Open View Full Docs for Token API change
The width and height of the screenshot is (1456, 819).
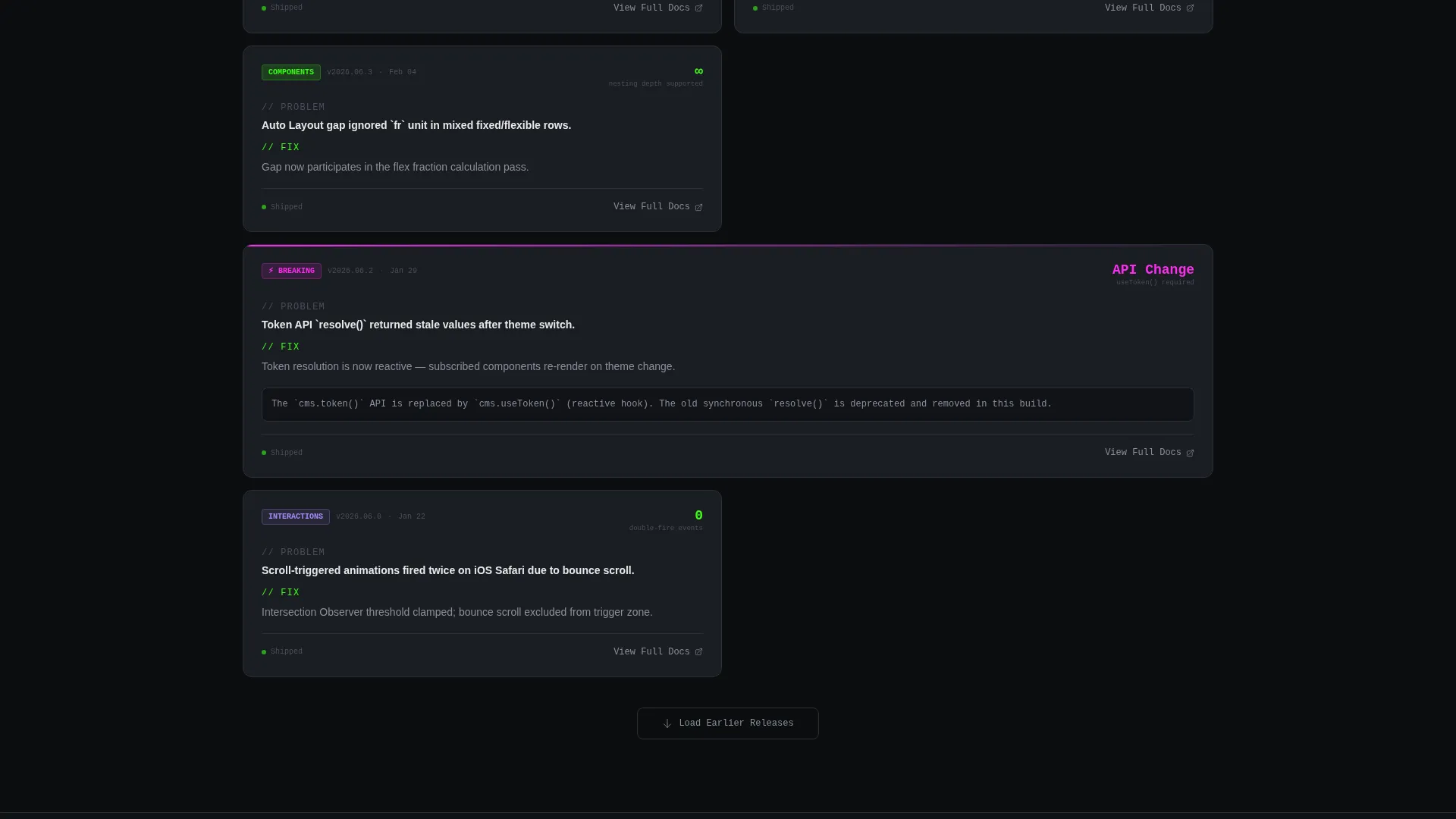(1149, 453)
